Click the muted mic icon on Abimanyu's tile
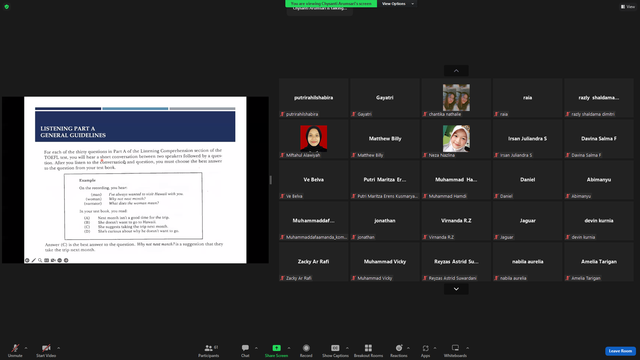This screenshot has width=640, height=360. (x=568, y=196)
